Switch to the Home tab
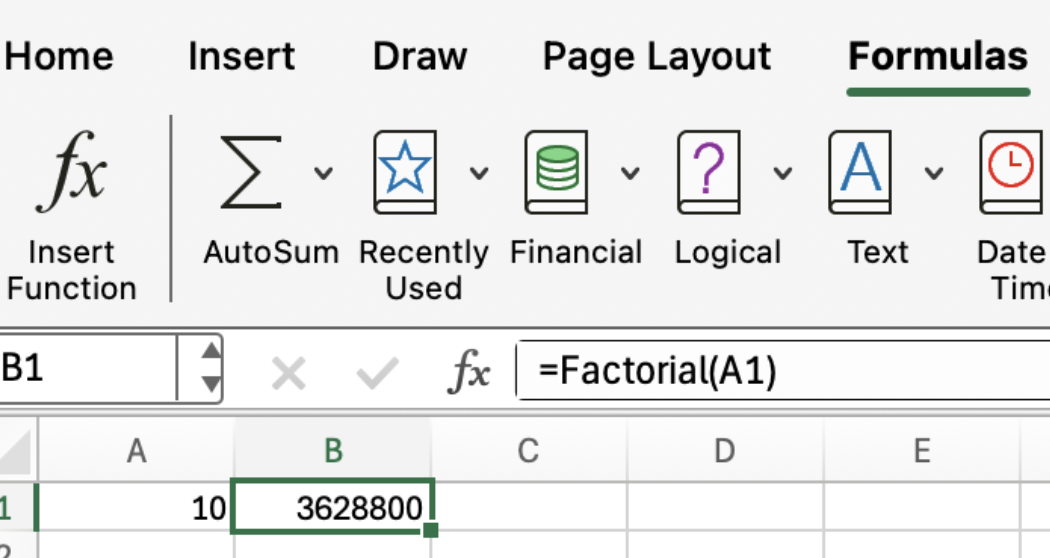This screenshot has width=1050, height=558. click(59, 56)
